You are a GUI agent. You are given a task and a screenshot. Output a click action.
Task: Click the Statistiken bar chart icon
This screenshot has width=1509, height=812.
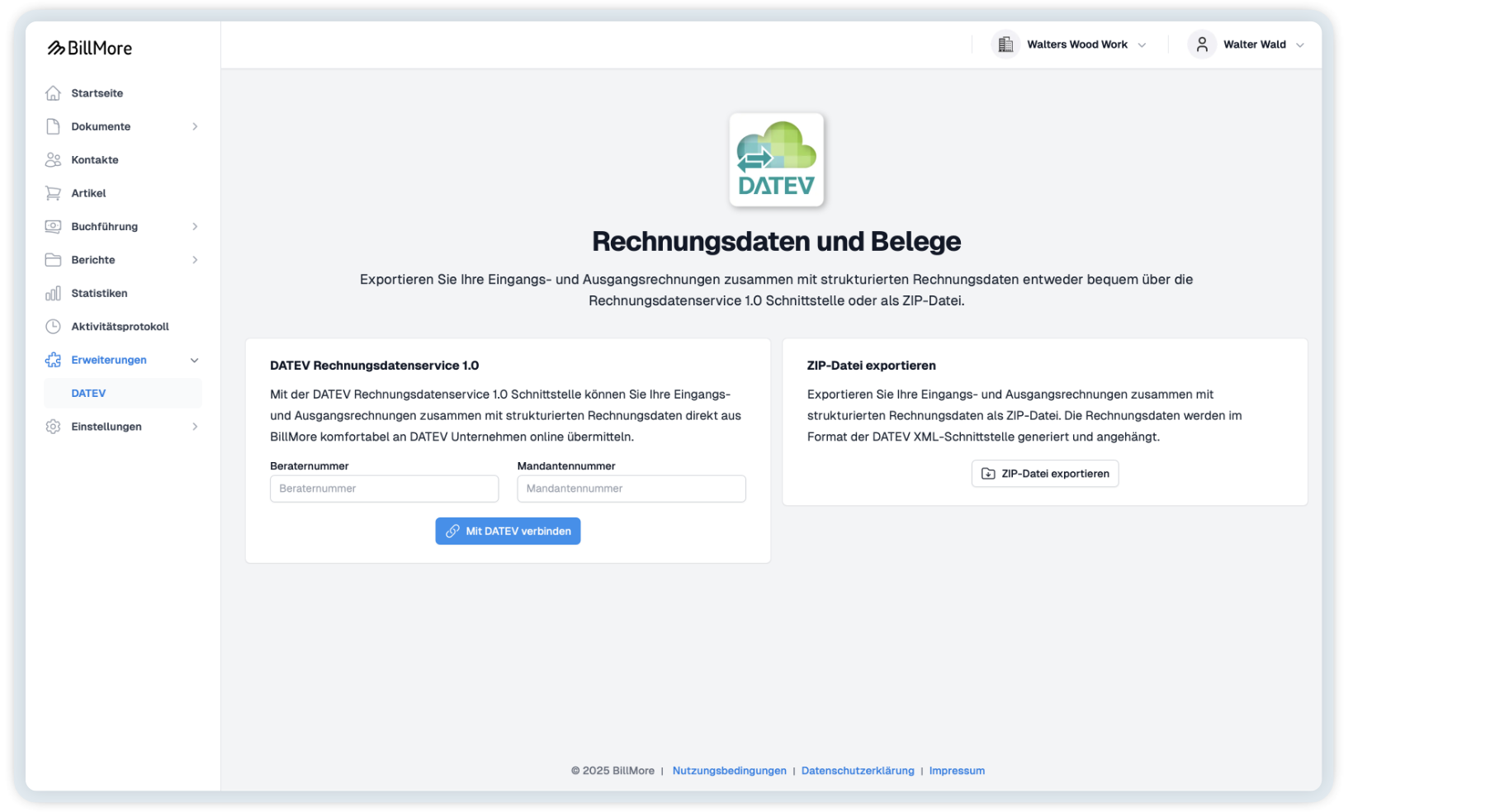tap(54, 293)
